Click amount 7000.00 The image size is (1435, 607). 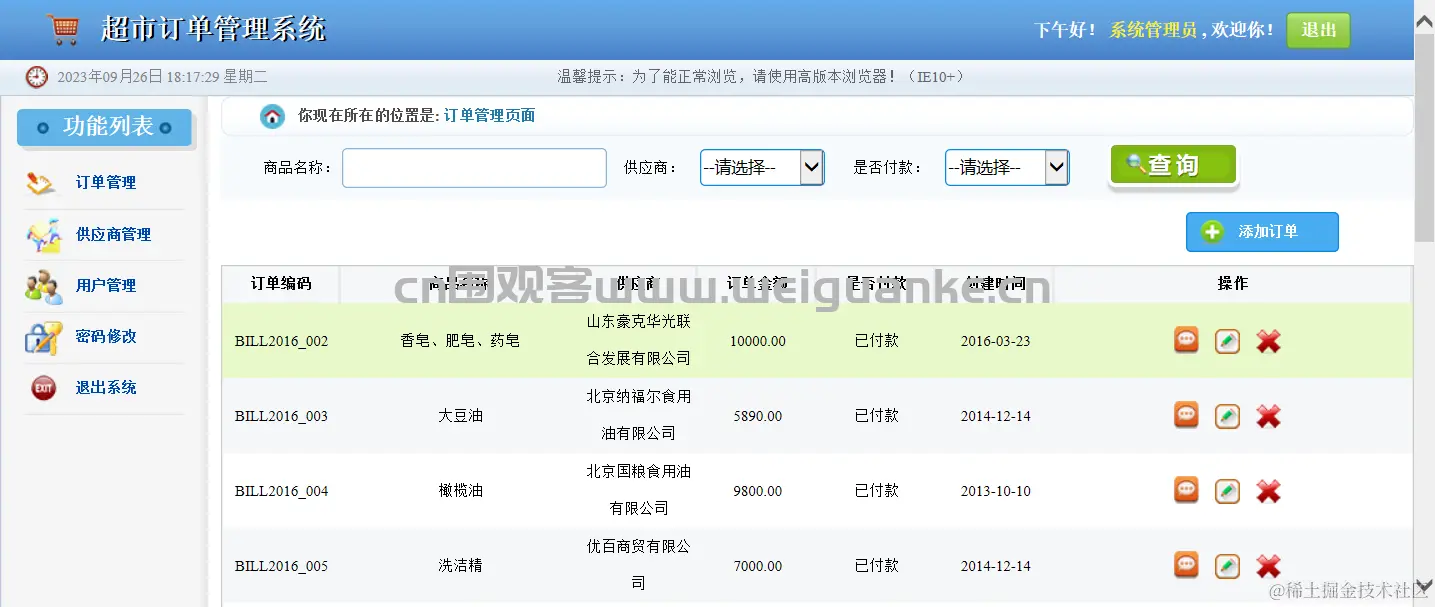[758, 566]
